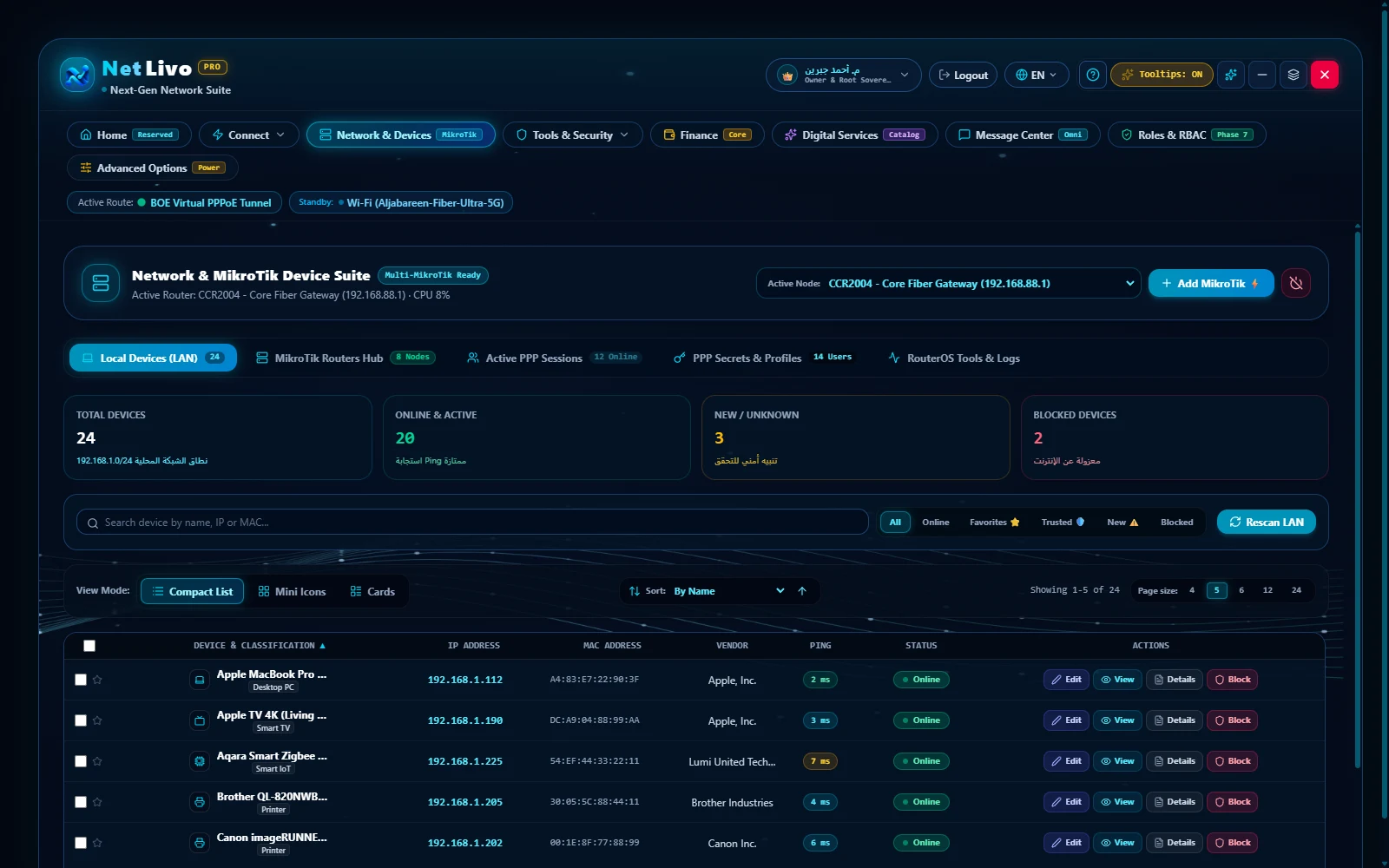
Task: Expand the user profile account dropdown
Action: (x=843, y=75)
